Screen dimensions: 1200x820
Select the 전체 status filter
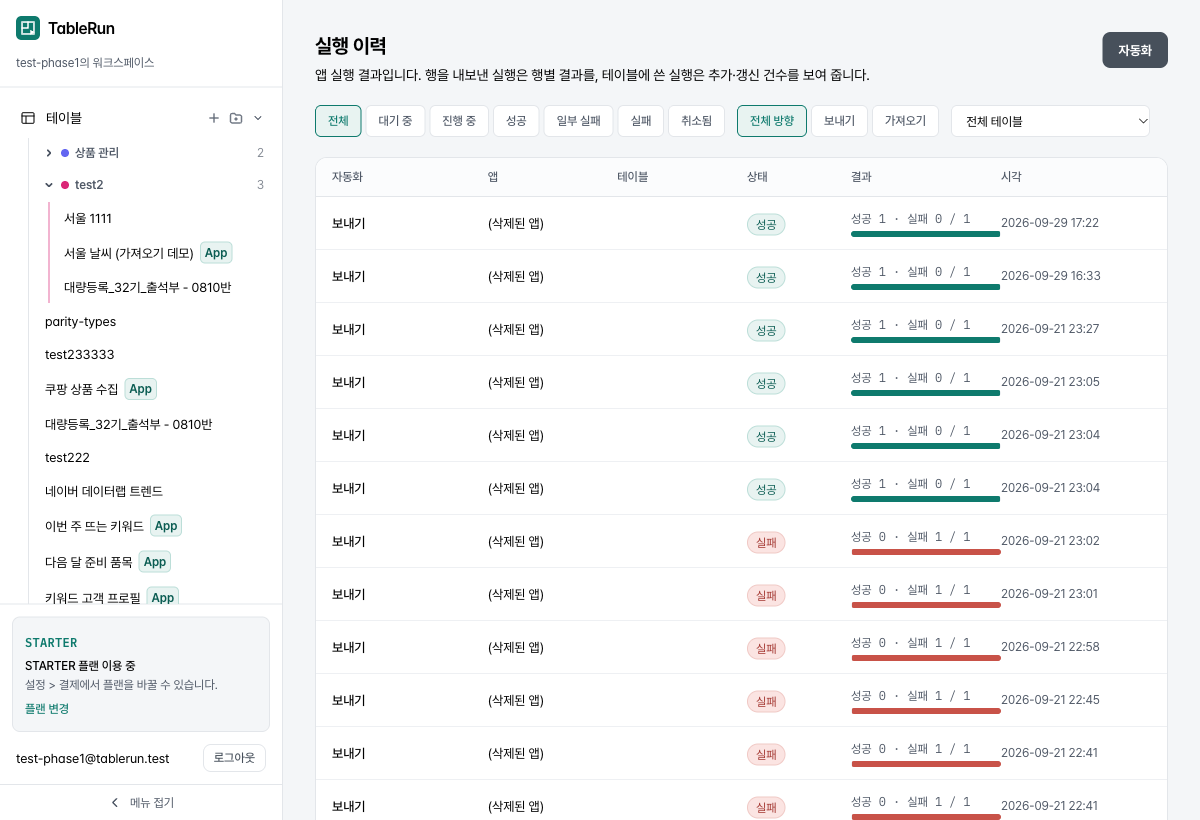[x=338, y=121]
